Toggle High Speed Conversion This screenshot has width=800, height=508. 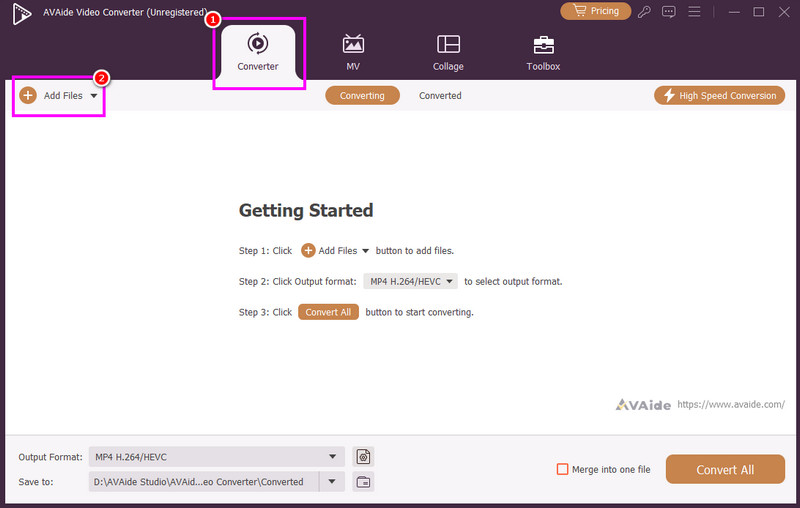(x=719, y=96)
